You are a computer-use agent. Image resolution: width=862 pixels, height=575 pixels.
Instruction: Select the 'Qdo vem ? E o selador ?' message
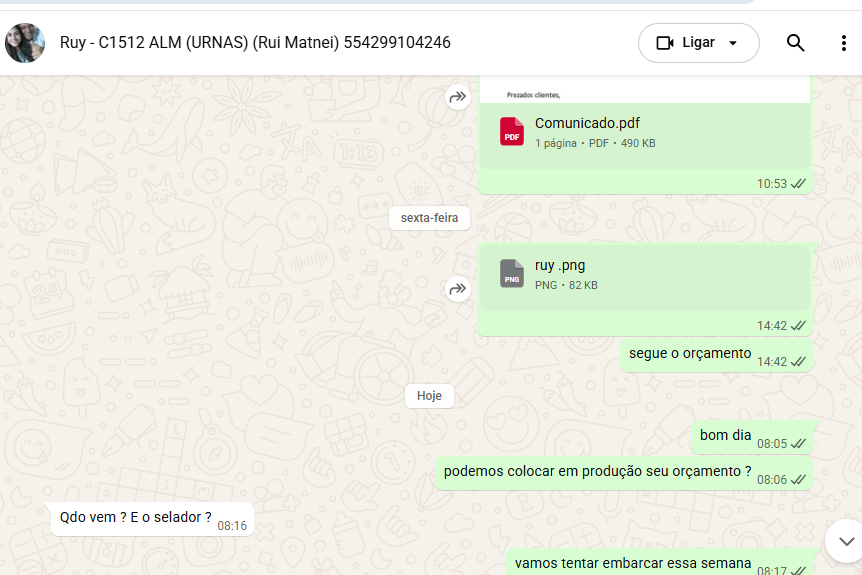click(x=152, y=518)
